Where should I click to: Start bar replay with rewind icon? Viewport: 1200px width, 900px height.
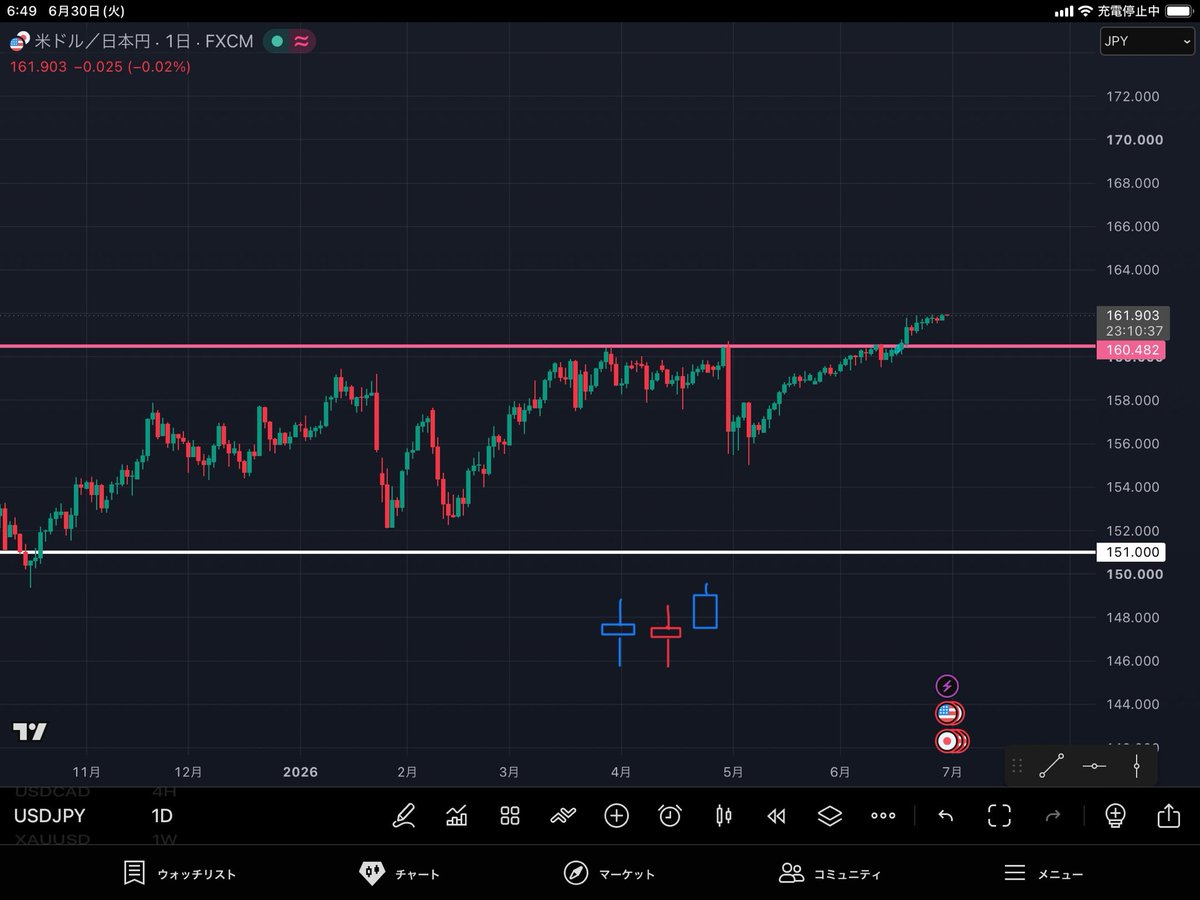point(776,816)
